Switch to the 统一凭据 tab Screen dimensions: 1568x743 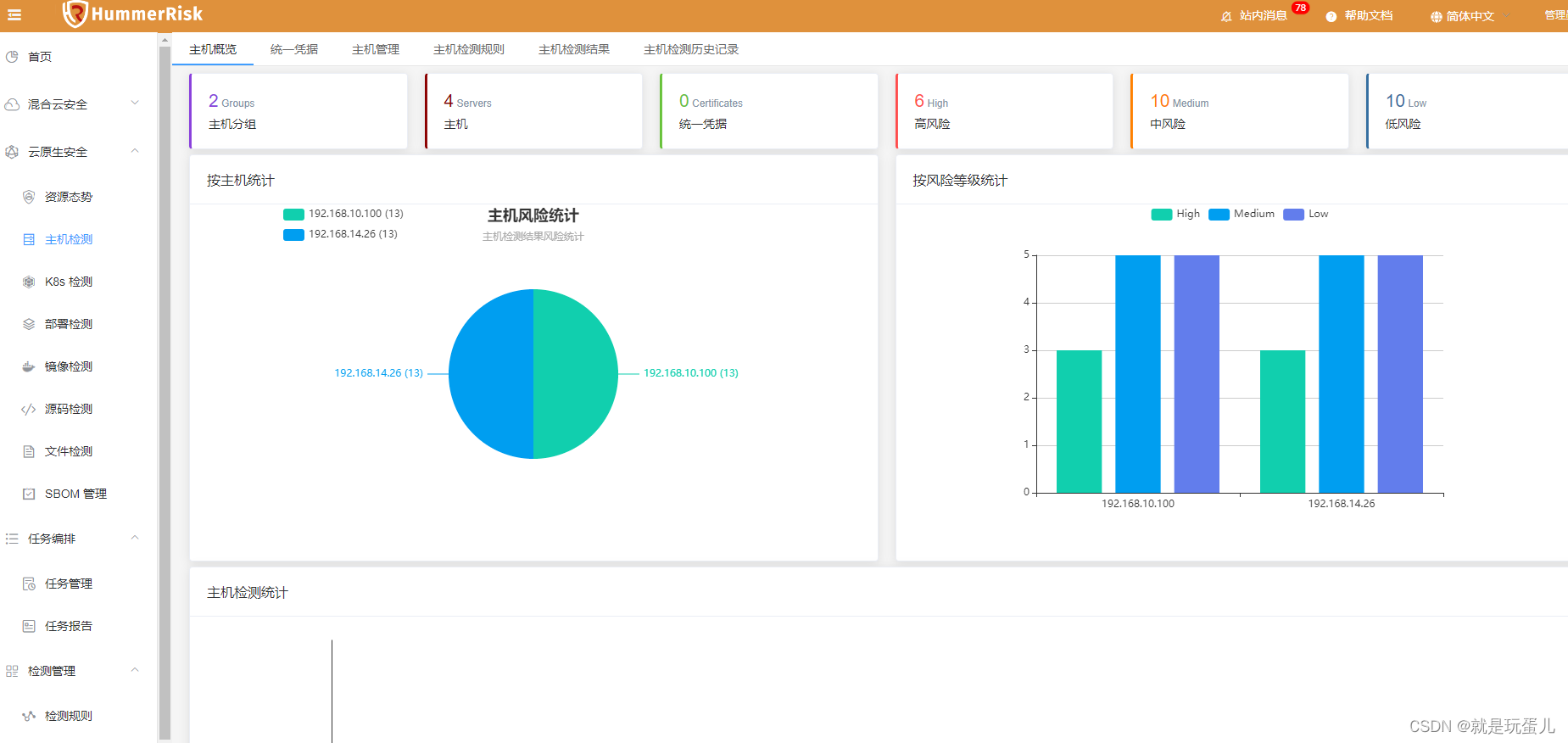pyautogui.click(x=294, y=49)
